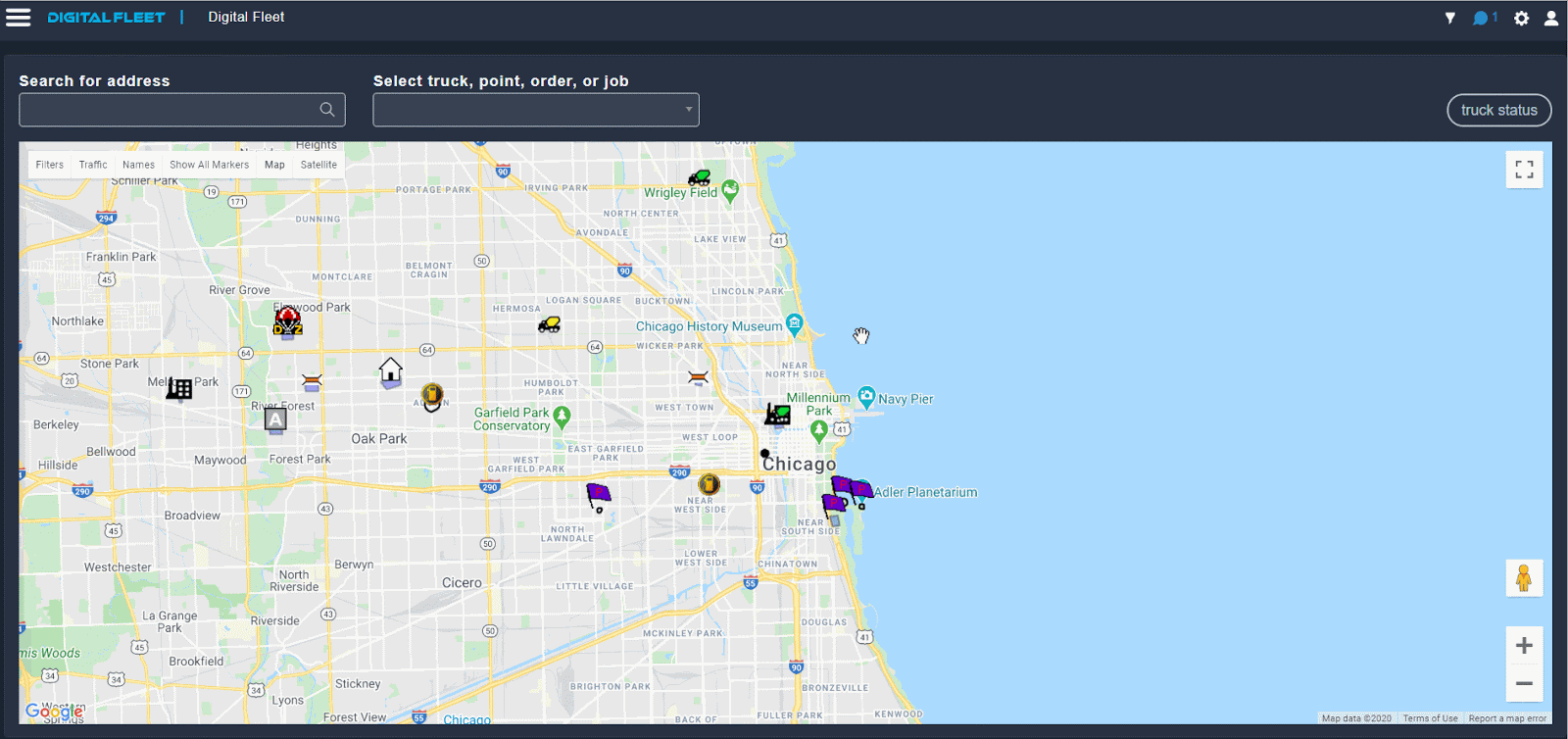The width and height of the screenshot is (1568, 739).
Task: Toggle Show All Markers option
Action: click(x=209, y=165)
